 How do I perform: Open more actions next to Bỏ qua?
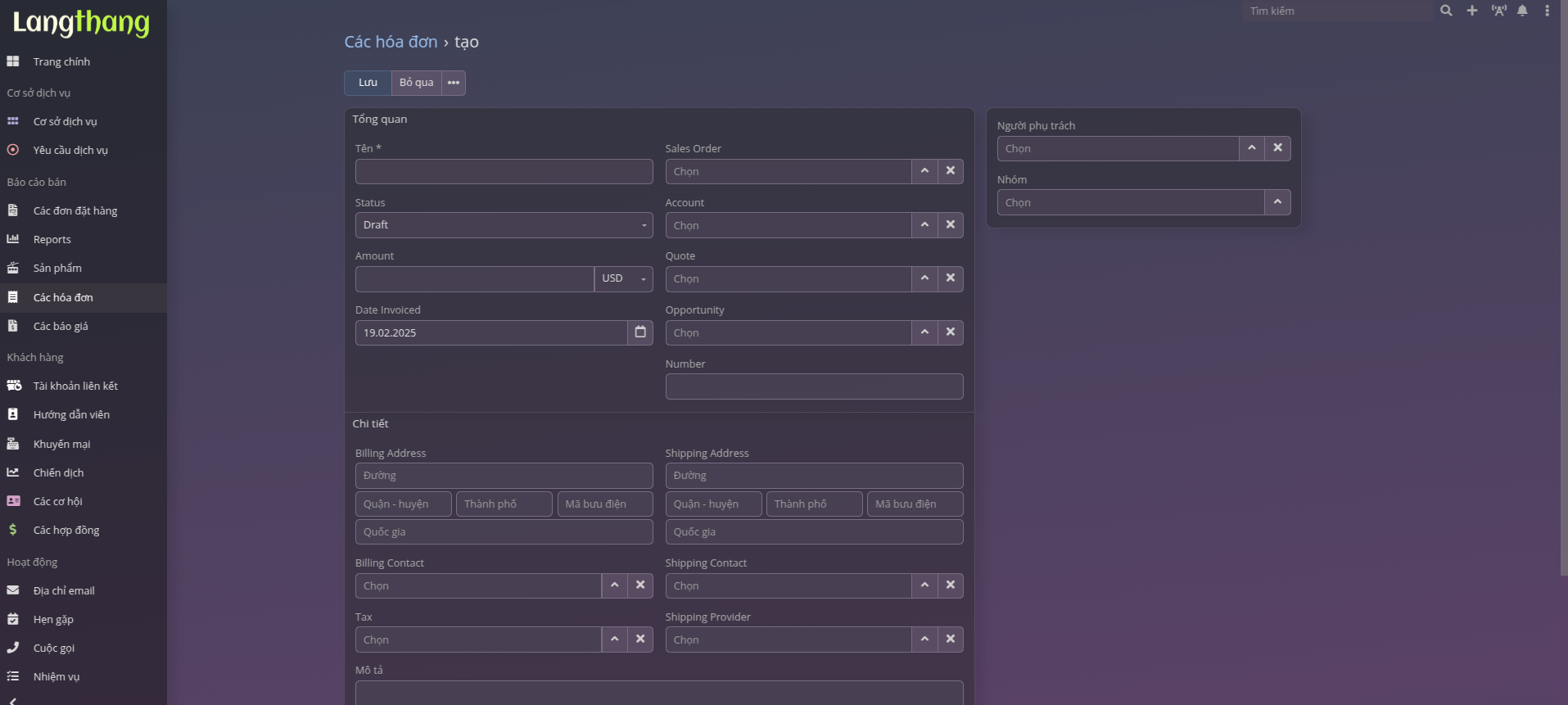coord(454,83)
